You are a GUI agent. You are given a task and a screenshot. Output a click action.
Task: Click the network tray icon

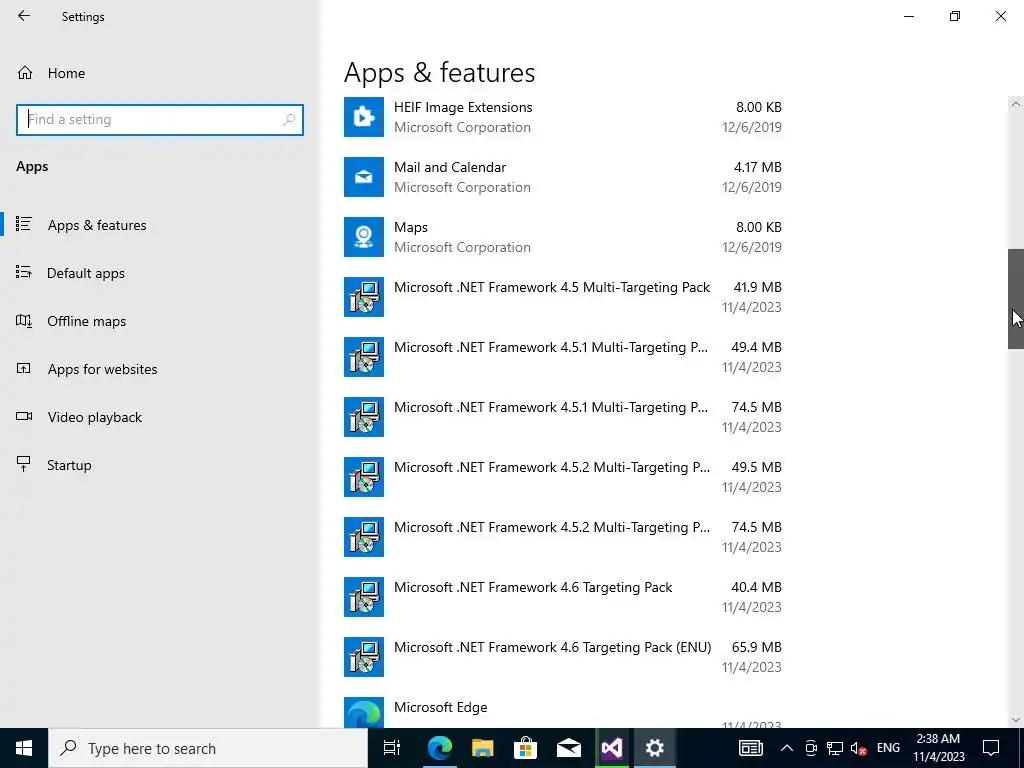point(835,748)
